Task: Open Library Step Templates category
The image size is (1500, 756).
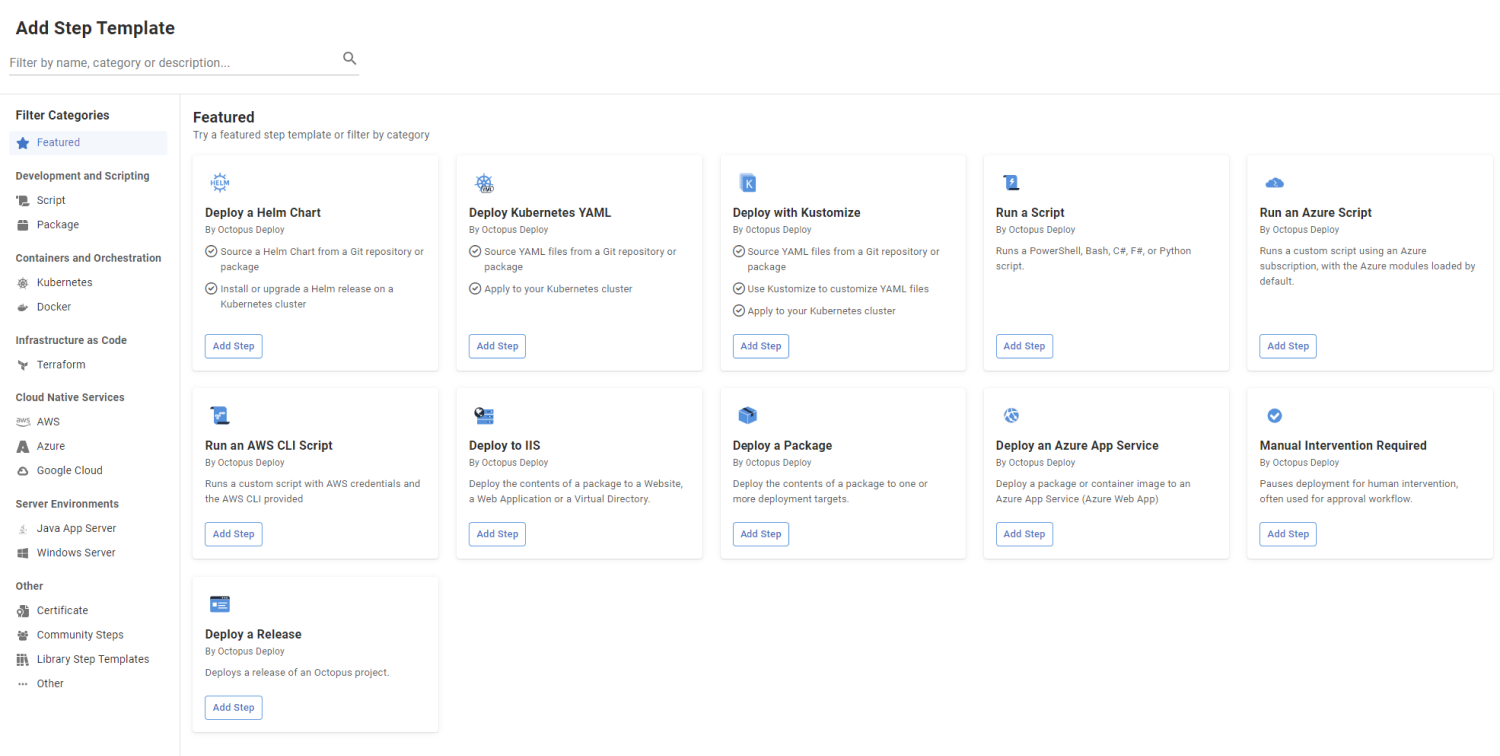Action: click(x=92, y=659)
